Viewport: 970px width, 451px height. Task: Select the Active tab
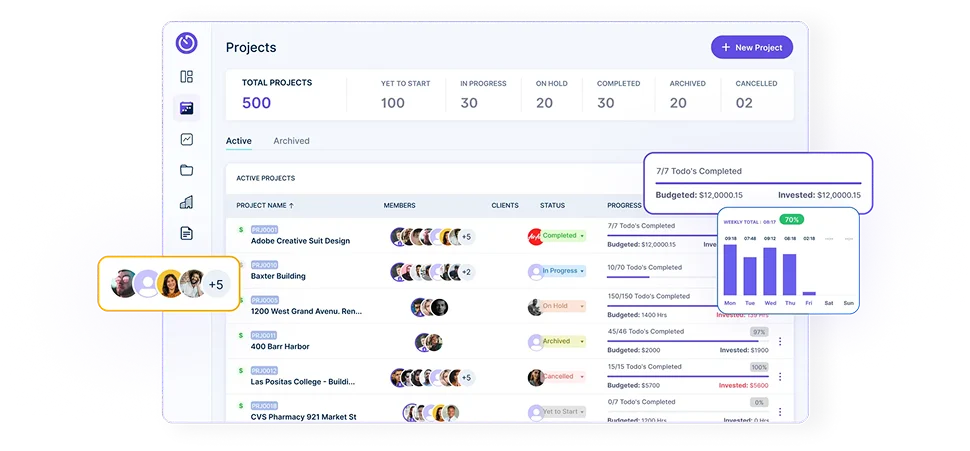coord(238,141)
